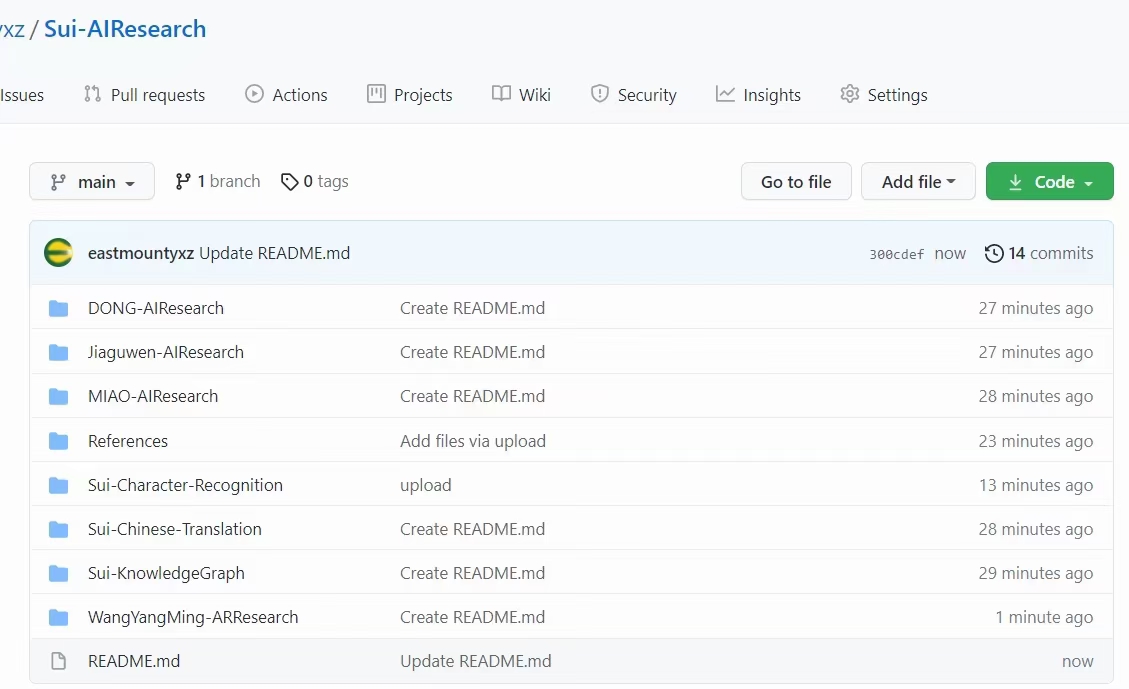Click the Sui-KnowledgeGraph folder icon
Screen dimensions: 1129x689
(x=59, y=573)
